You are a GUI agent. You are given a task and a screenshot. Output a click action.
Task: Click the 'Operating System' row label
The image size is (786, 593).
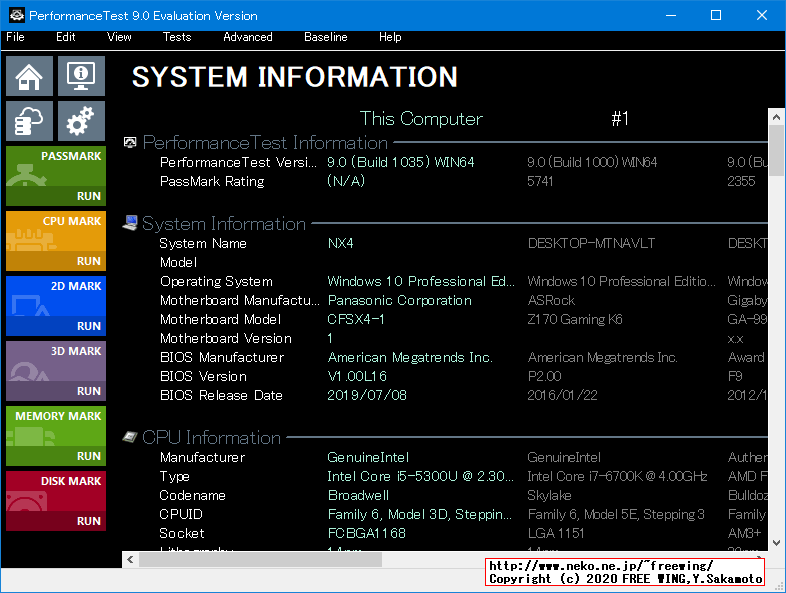pyautogui.click(x=216, y=281)
